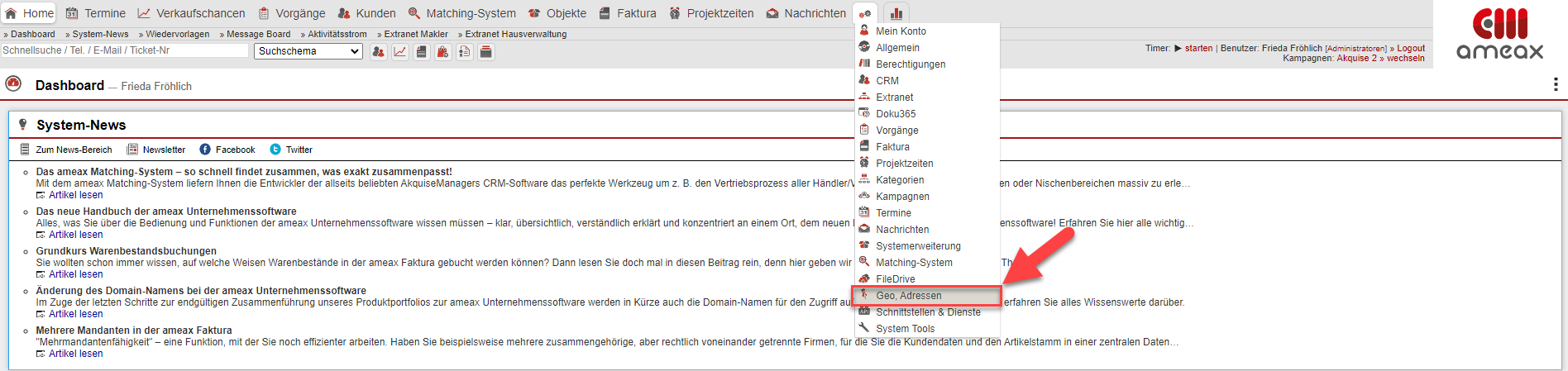Screen dimensions: 1568x371
Task: Click the Facebook icon in System-News
Action: [x=205, y=150]
